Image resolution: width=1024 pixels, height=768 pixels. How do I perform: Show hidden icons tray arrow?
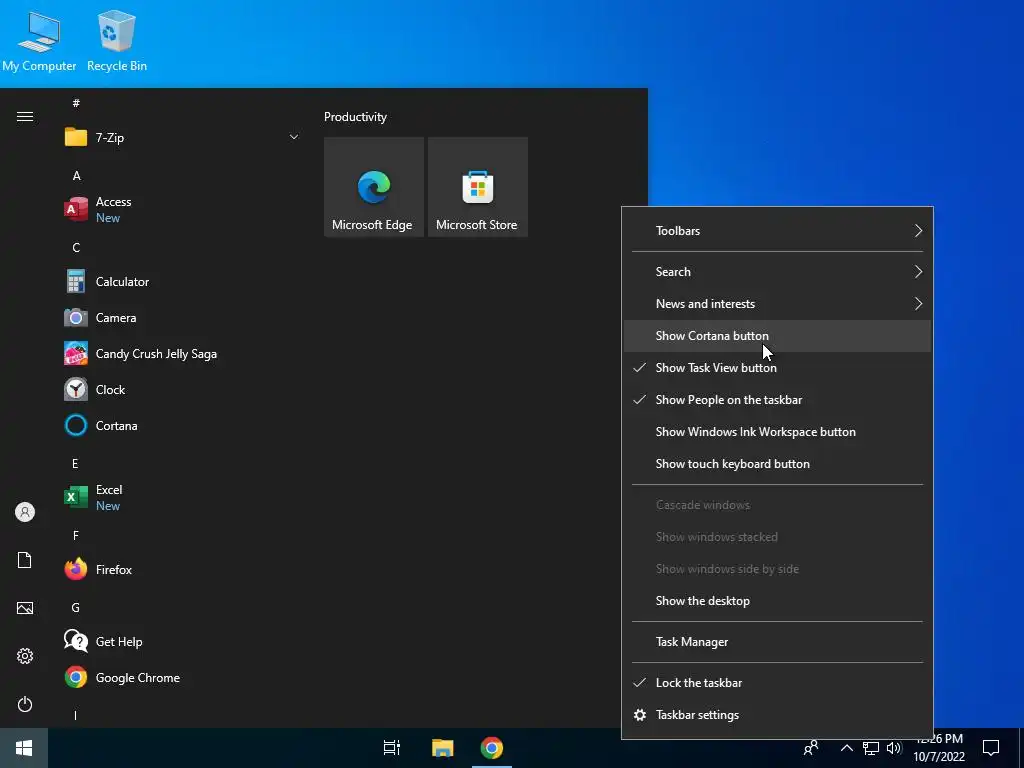[x=846, y=748]
